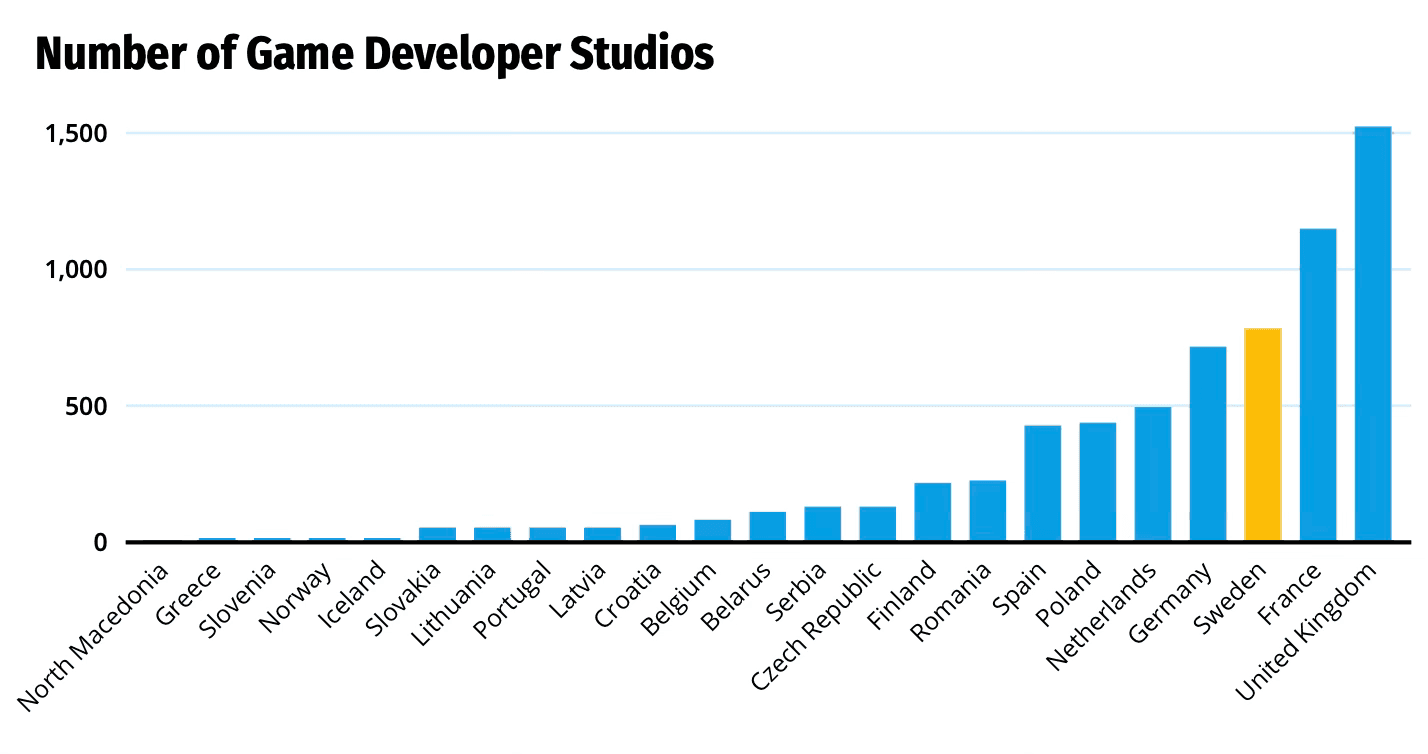Select the Germany bar
This screenshot has height=754, width=1428.
click(1208, 445)
